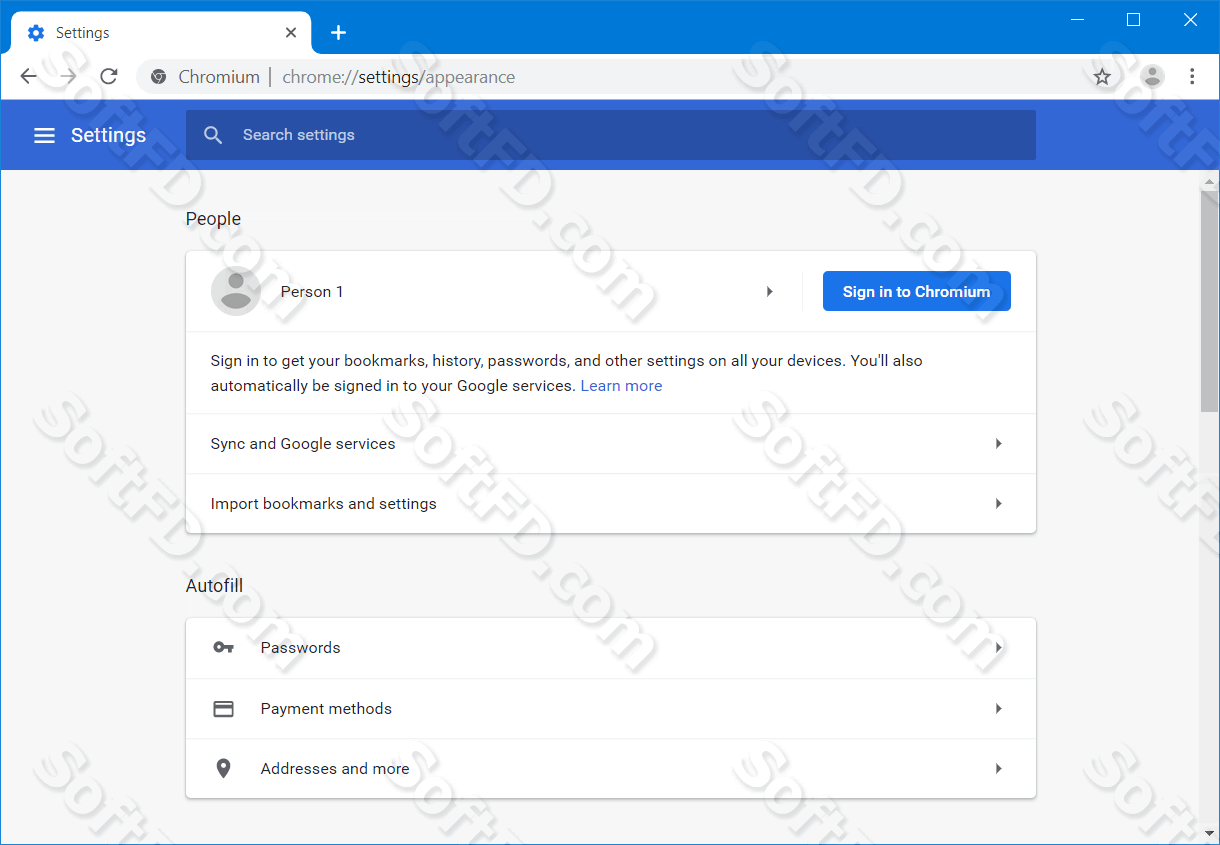
Task: Expand the Import bookmarks and settings arrow
Action: pyautogui.click(x=998, y=504)
